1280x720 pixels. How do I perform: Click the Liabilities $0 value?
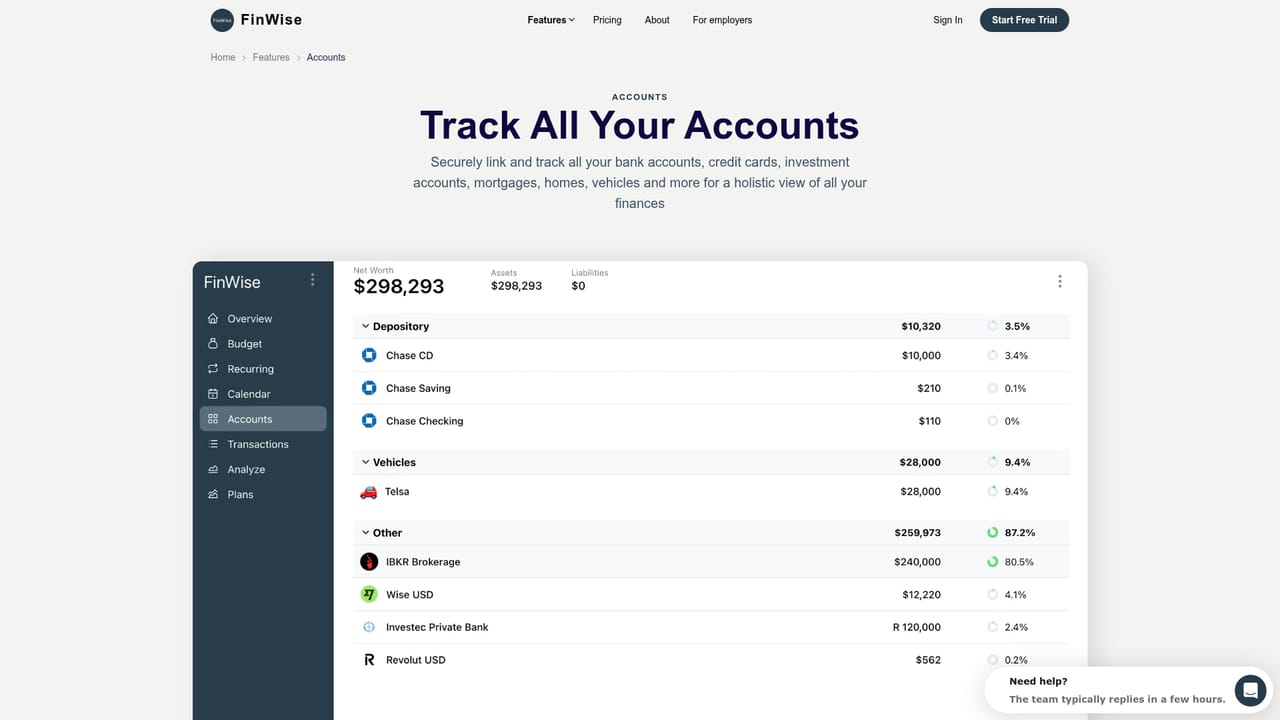pyautogui.click(x=578, y=286)
